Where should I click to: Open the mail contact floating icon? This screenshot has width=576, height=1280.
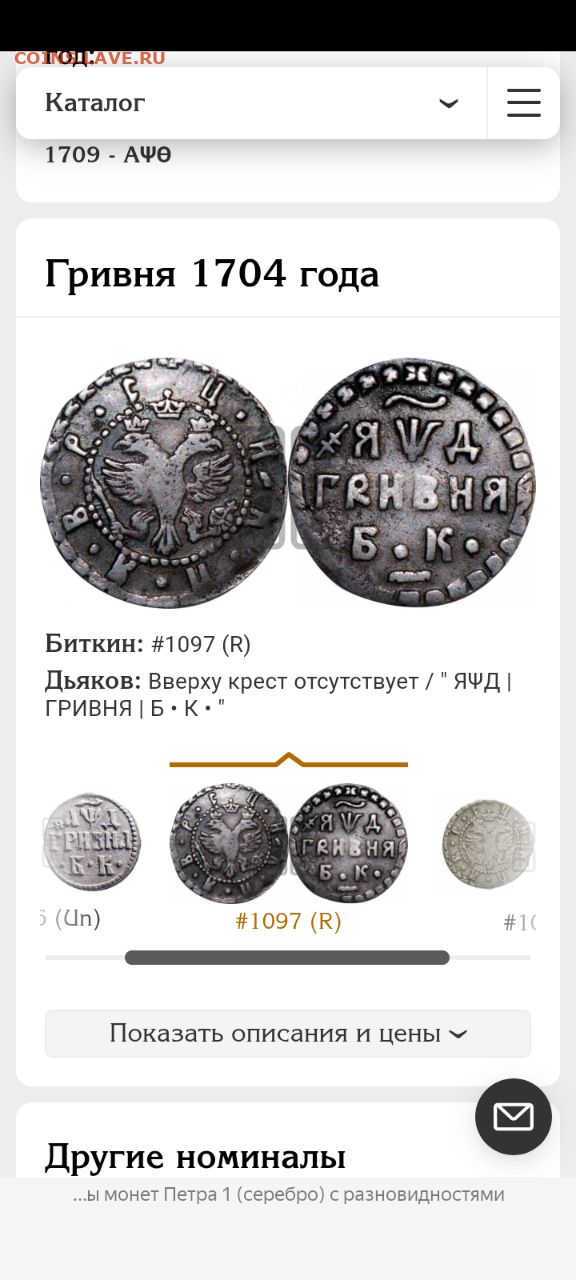click(x=513, y=1117)
